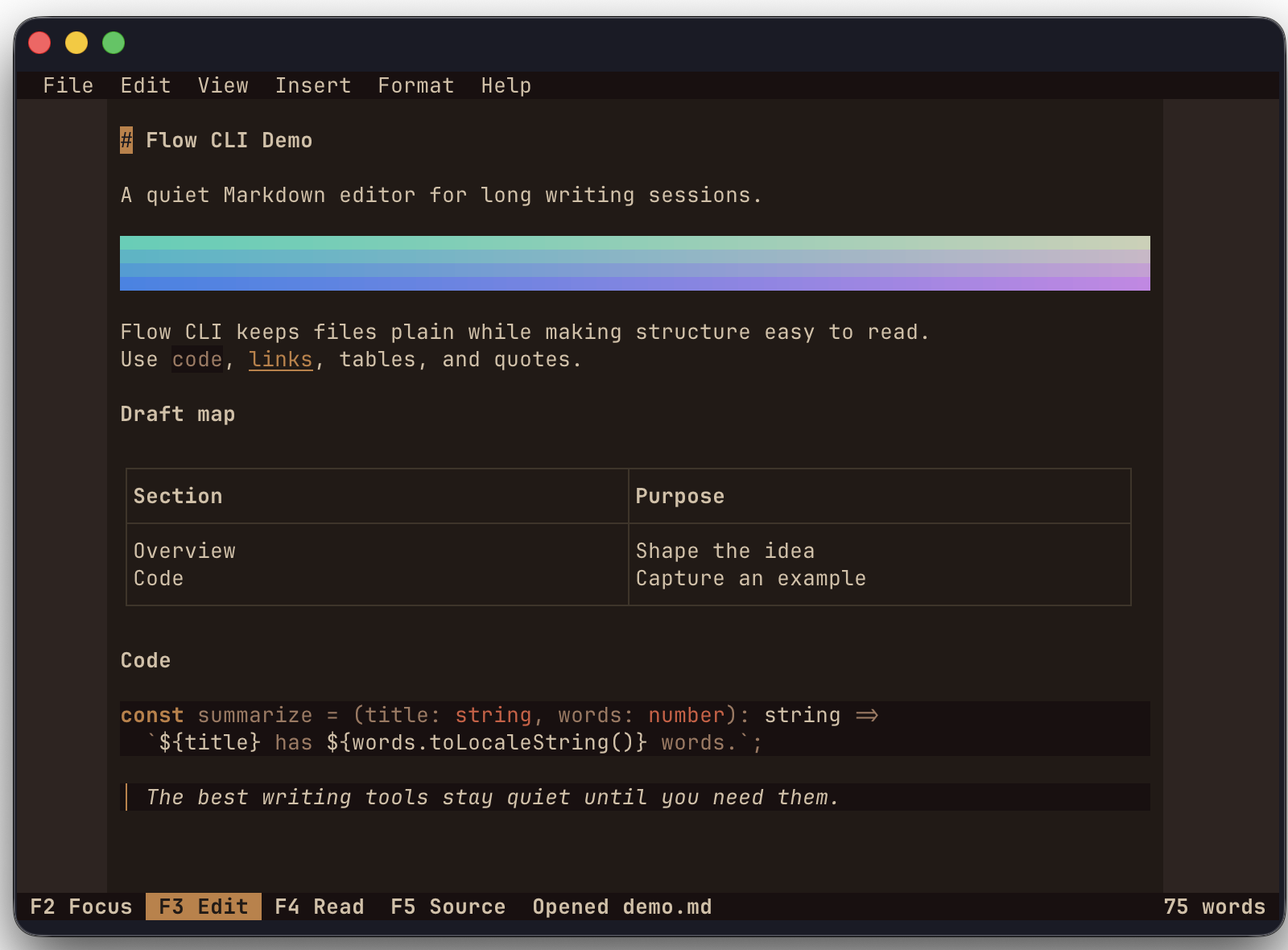Click the 'Overview' table cell

(184, 551)
